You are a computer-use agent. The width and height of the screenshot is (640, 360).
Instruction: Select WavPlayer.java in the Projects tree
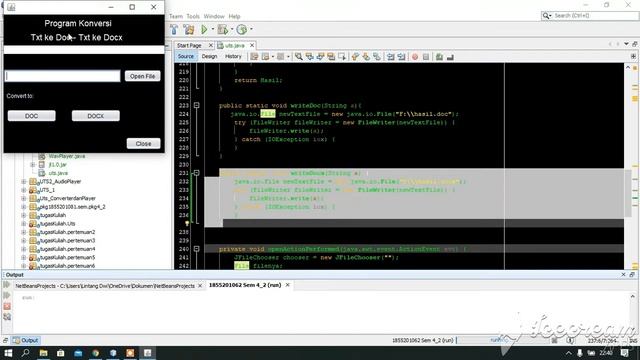click(67, 156)
